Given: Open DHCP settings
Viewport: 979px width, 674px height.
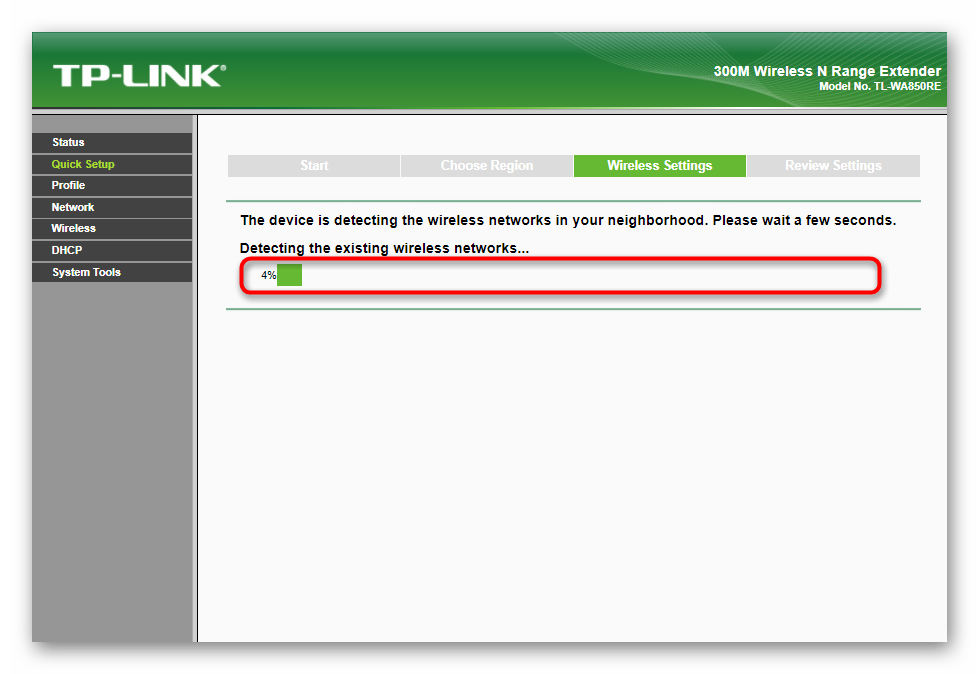Looking at the screenshot, I should pyautogui.click(x=112, y=250).
